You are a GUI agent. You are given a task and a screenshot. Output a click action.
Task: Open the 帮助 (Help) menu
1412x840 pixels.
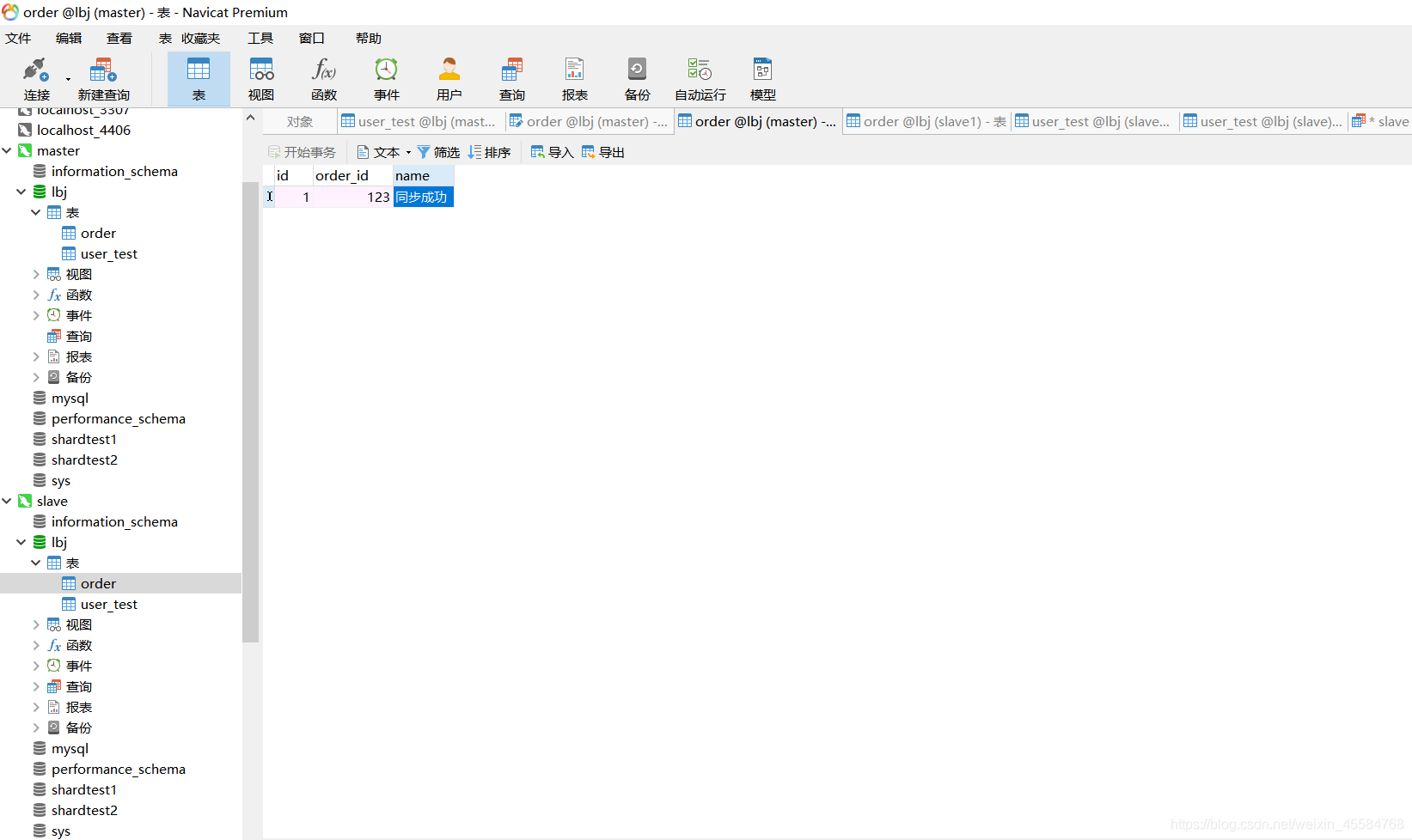click(369, 38)
